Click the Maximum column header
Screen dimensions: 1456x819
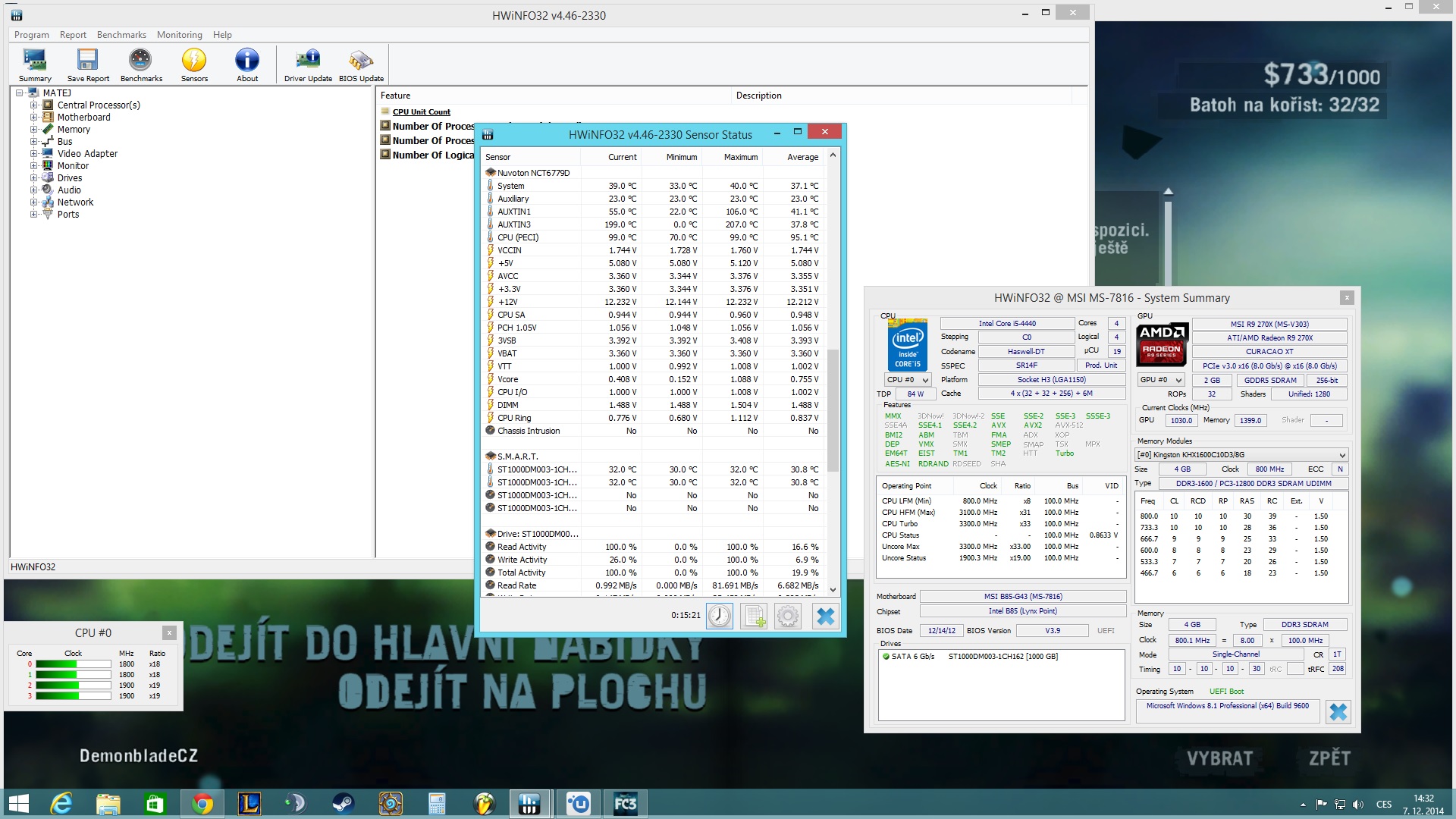732,157
